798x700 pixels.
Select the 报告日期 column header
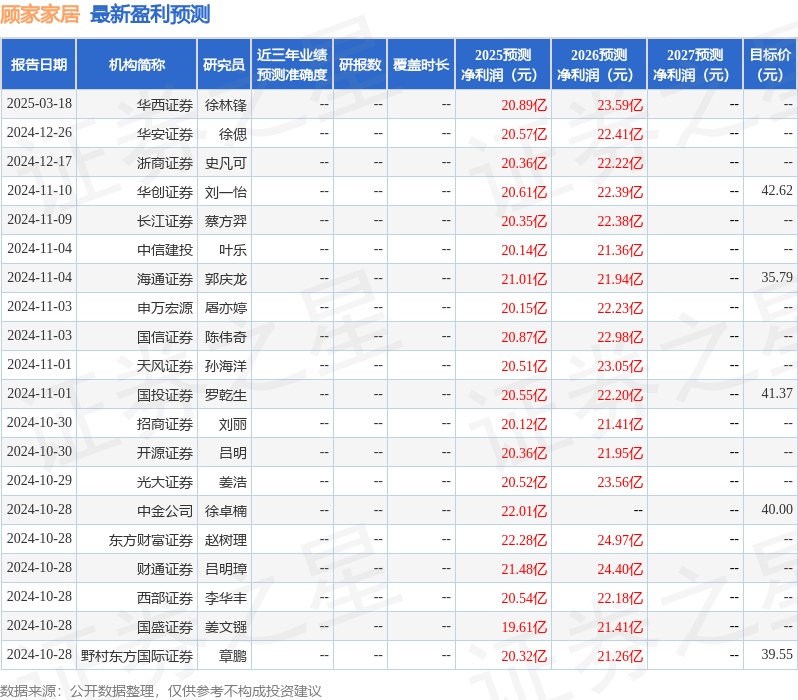coord(39,65)
